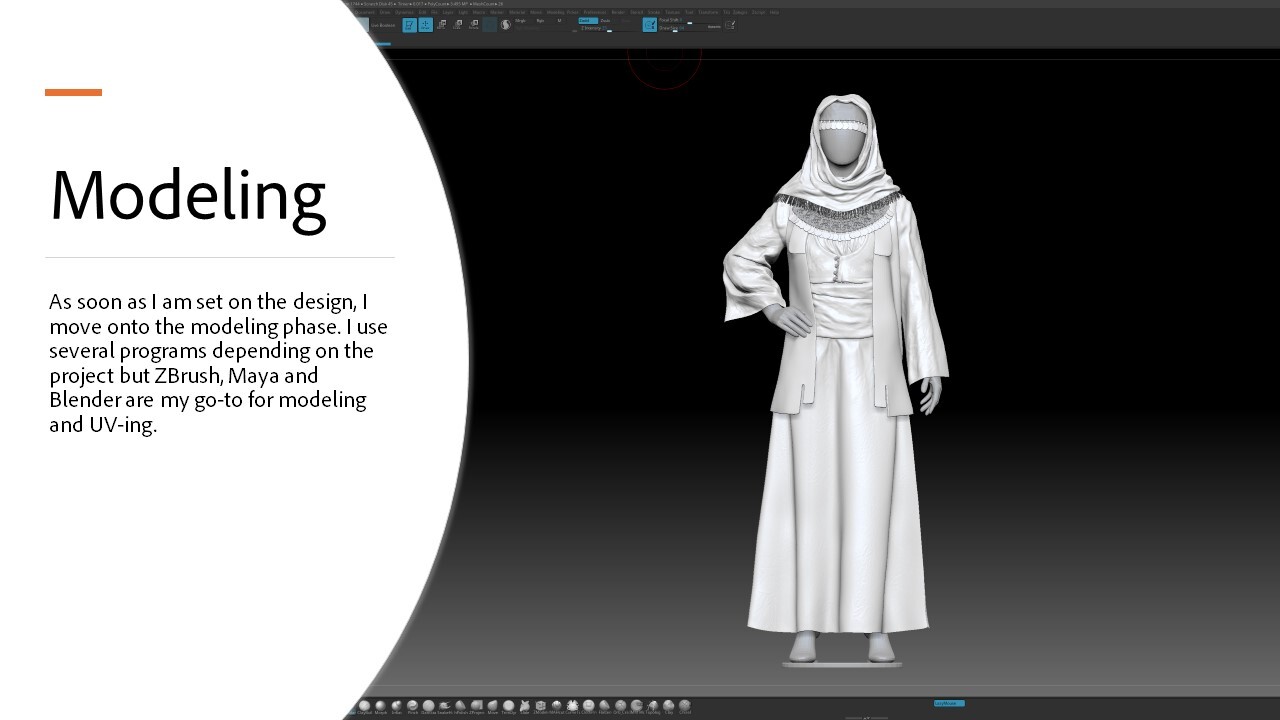Select the Chisel brush
1280x720 pixels.
pos(684,705)
